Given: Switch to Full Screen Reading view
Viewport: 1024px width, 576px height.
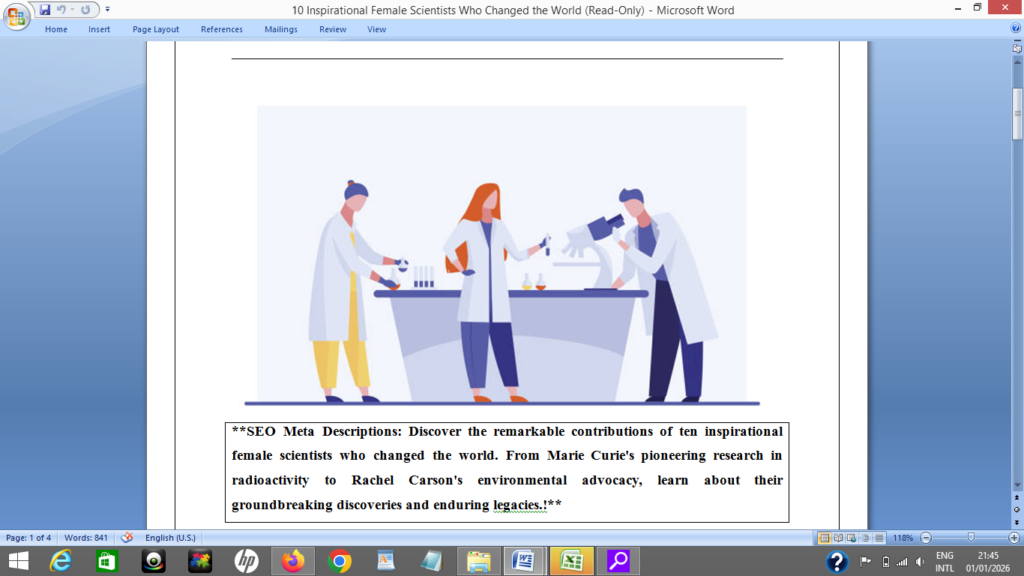Looking at the screenshot, I should click(838, 538).
